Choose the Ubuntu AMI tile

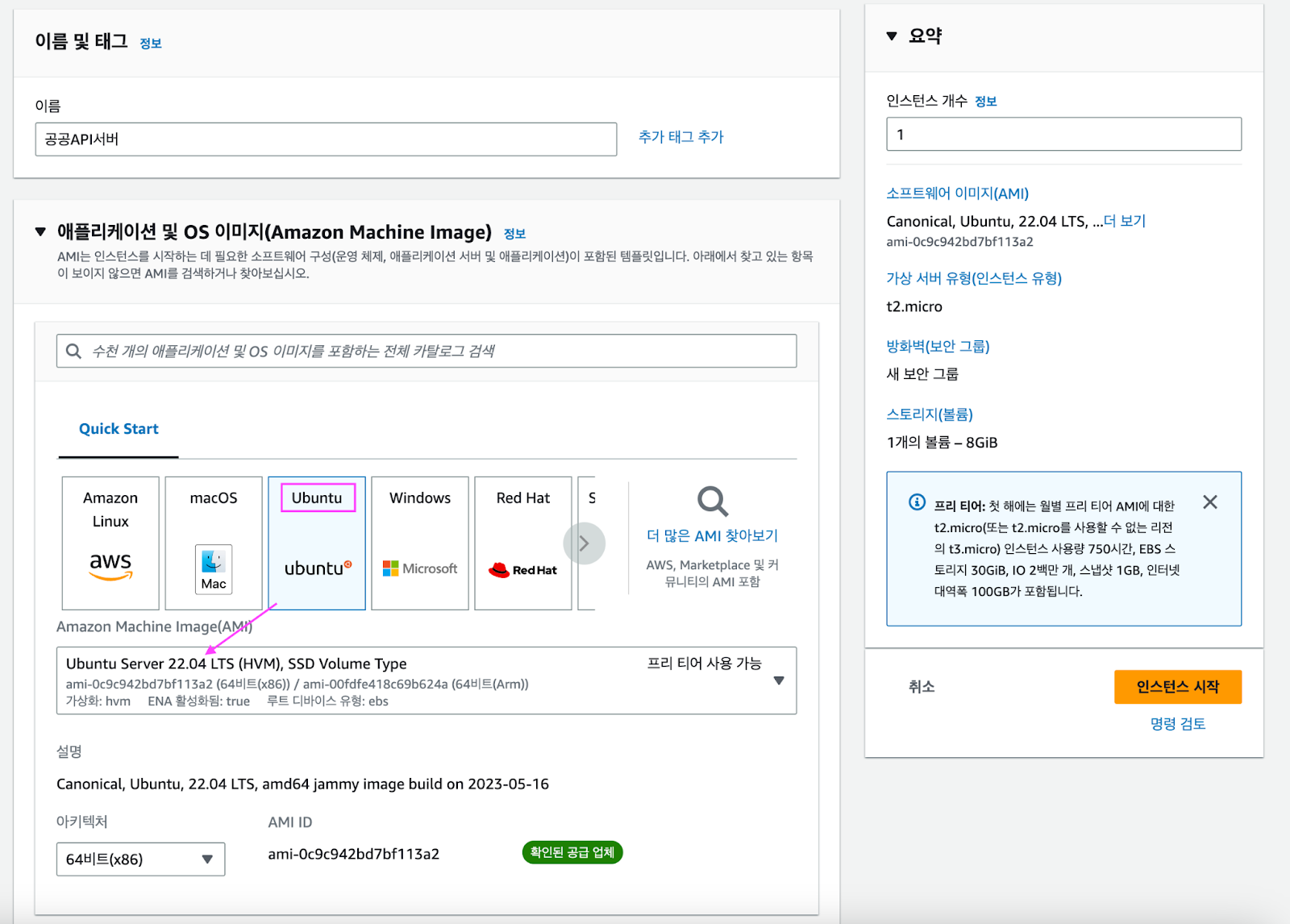click(x=317, y=543)
